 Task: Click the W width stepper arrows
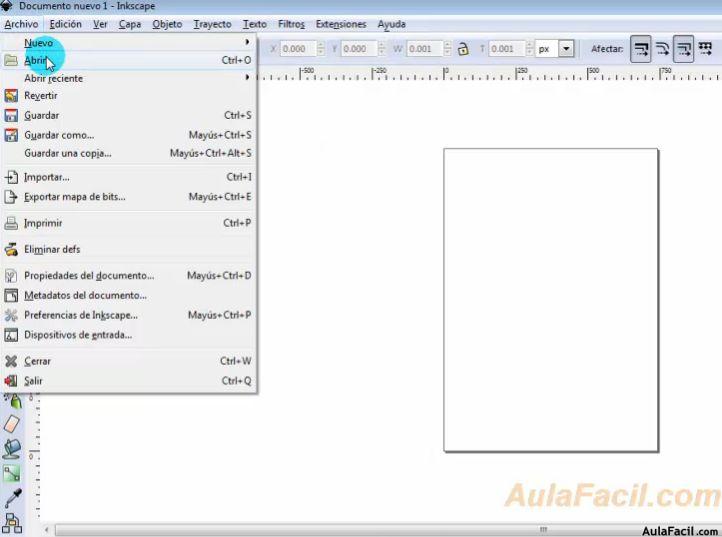[447, 48]
